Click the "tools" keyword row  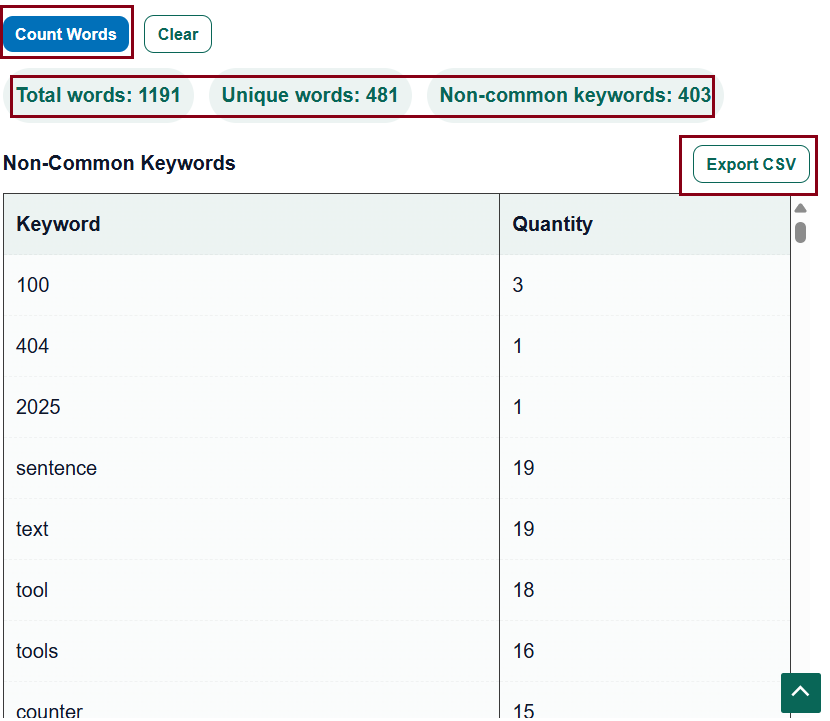click(37, 651)
